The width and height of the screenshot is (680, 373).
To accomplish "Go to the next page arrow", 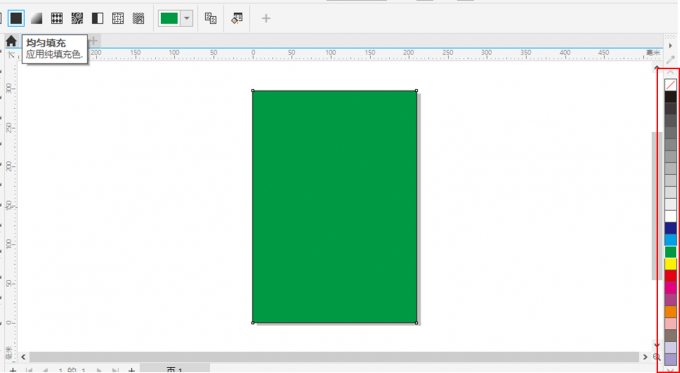I will pos(99,370).
